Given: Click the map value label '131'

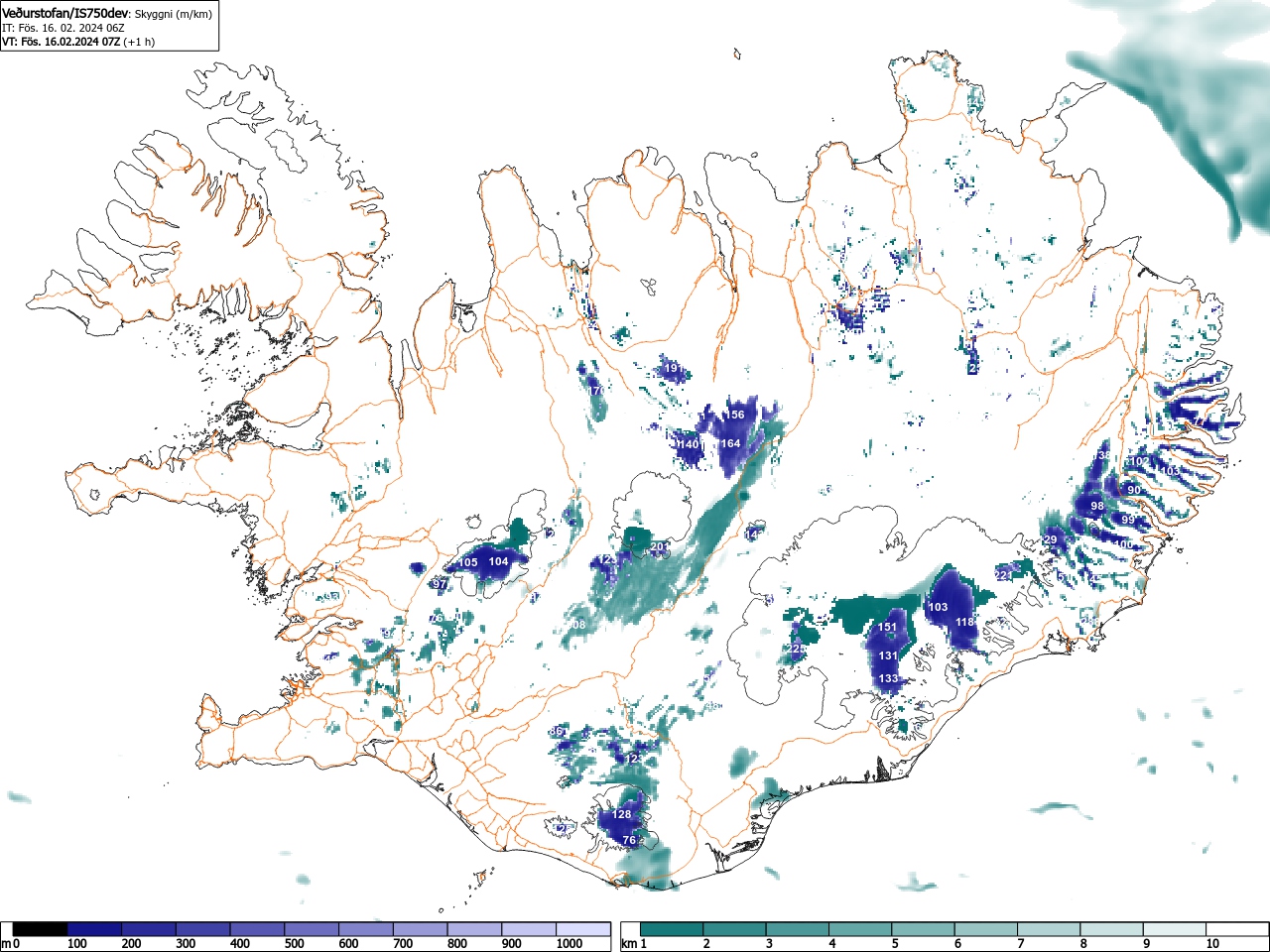Looking at the screenshot, I should 888,655.
